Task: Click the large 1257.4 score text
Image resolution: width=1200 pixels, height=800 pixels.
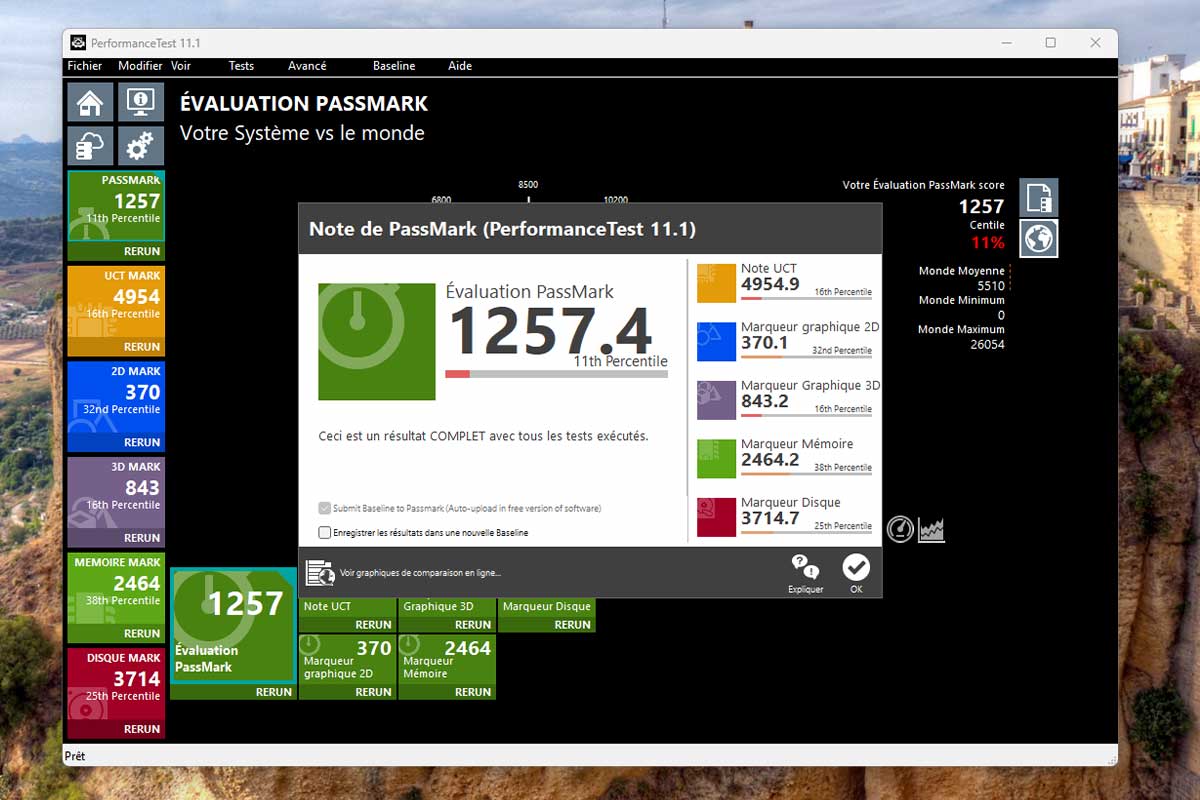Action: pyautogui.click(x=550, y=332)
